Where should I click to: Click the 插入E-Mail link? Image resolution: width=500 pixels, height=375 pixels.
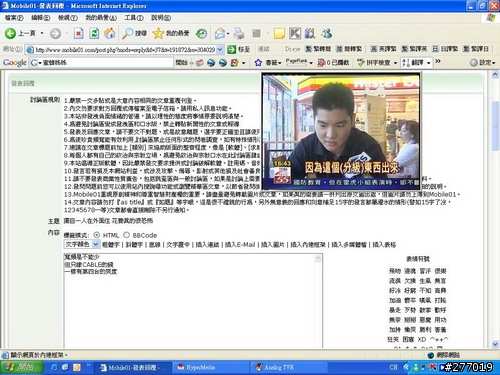click(x=240, y=245)
